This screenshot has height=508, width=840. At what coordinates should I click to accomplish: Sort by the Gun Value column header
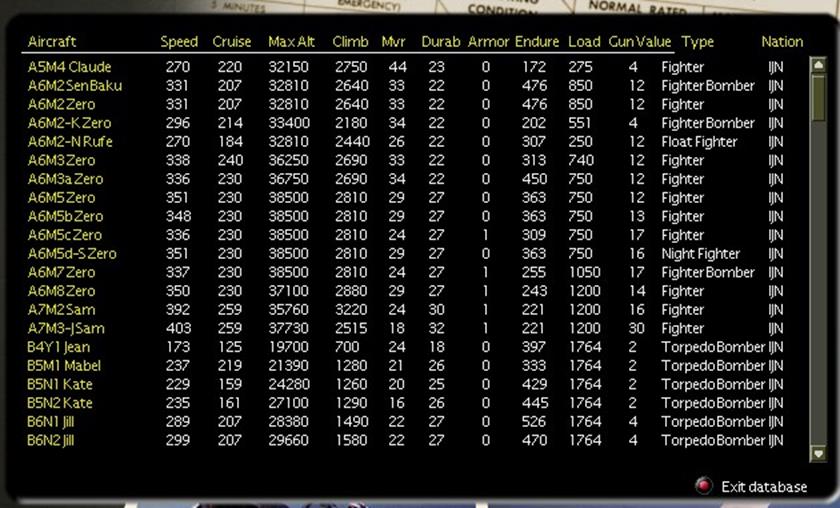coord(640,42)
